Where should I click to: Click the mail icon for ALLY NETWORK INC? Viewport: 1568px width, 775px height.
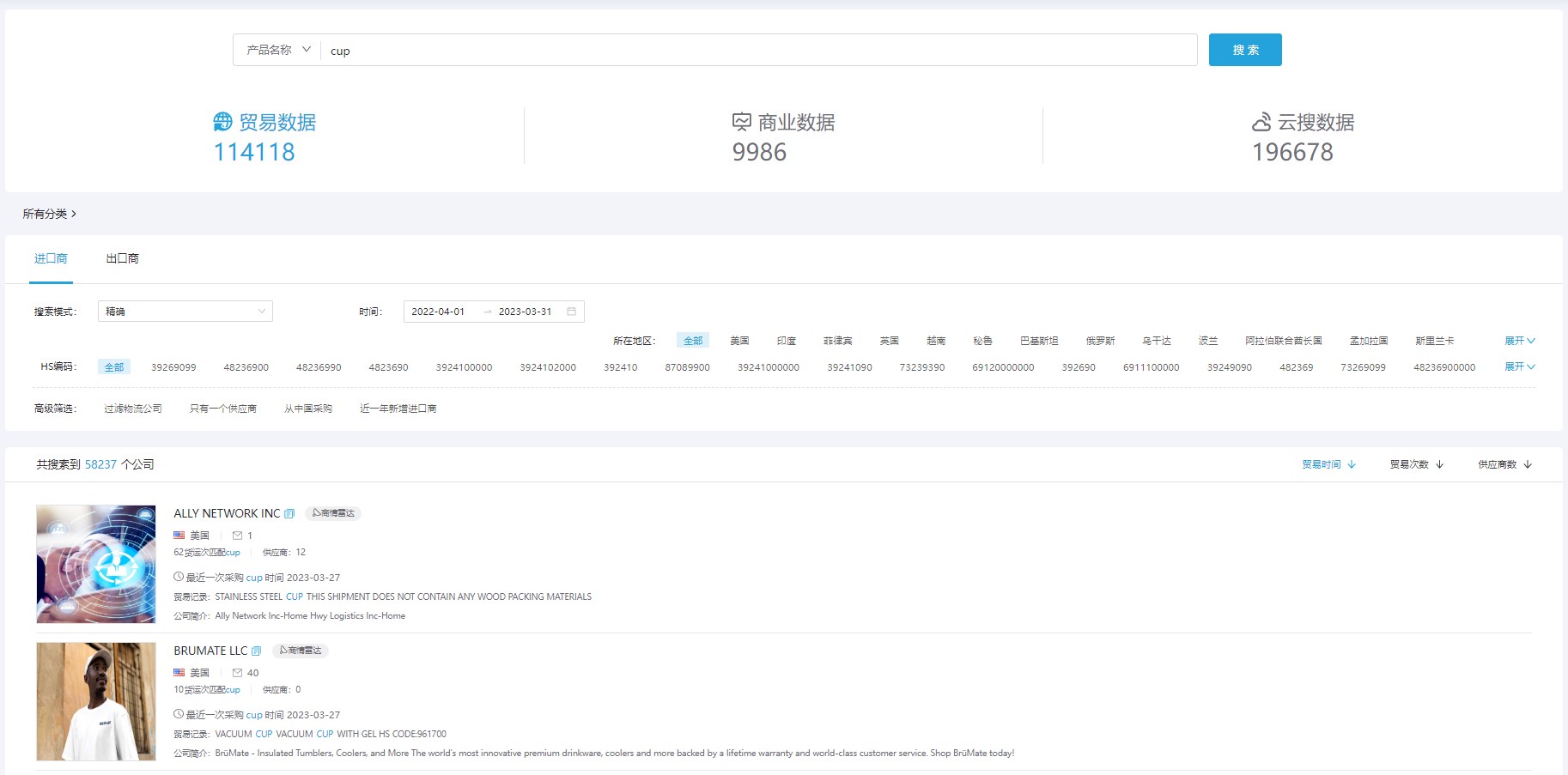tap(237, 536)
